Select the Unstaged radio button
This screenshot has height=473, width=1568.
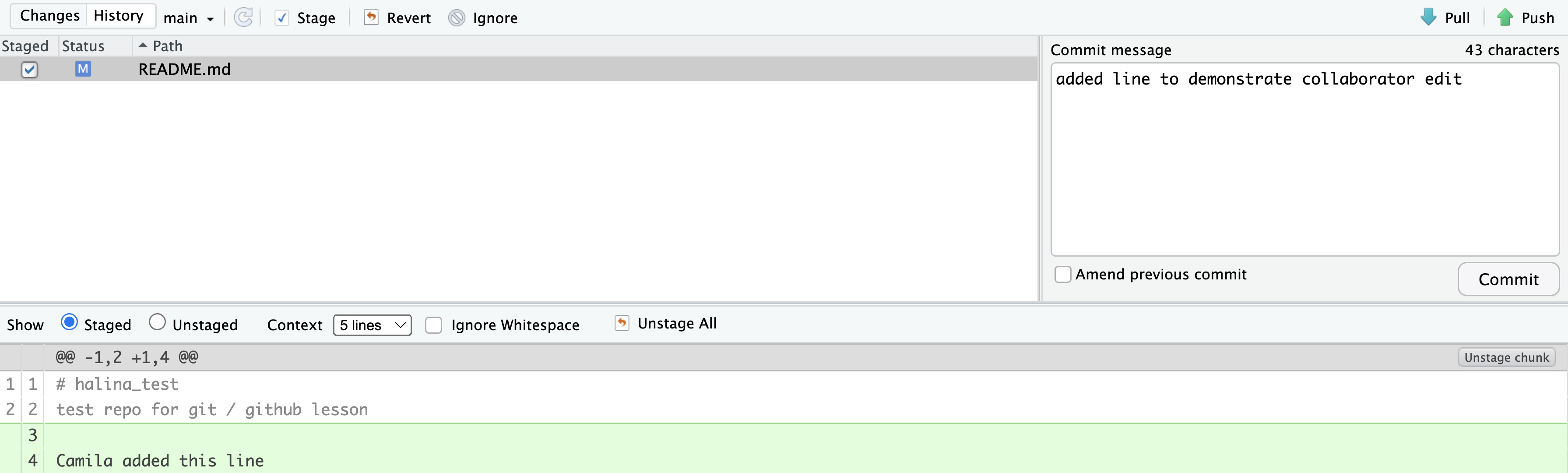pyautogui.click(x=157, y=321)
